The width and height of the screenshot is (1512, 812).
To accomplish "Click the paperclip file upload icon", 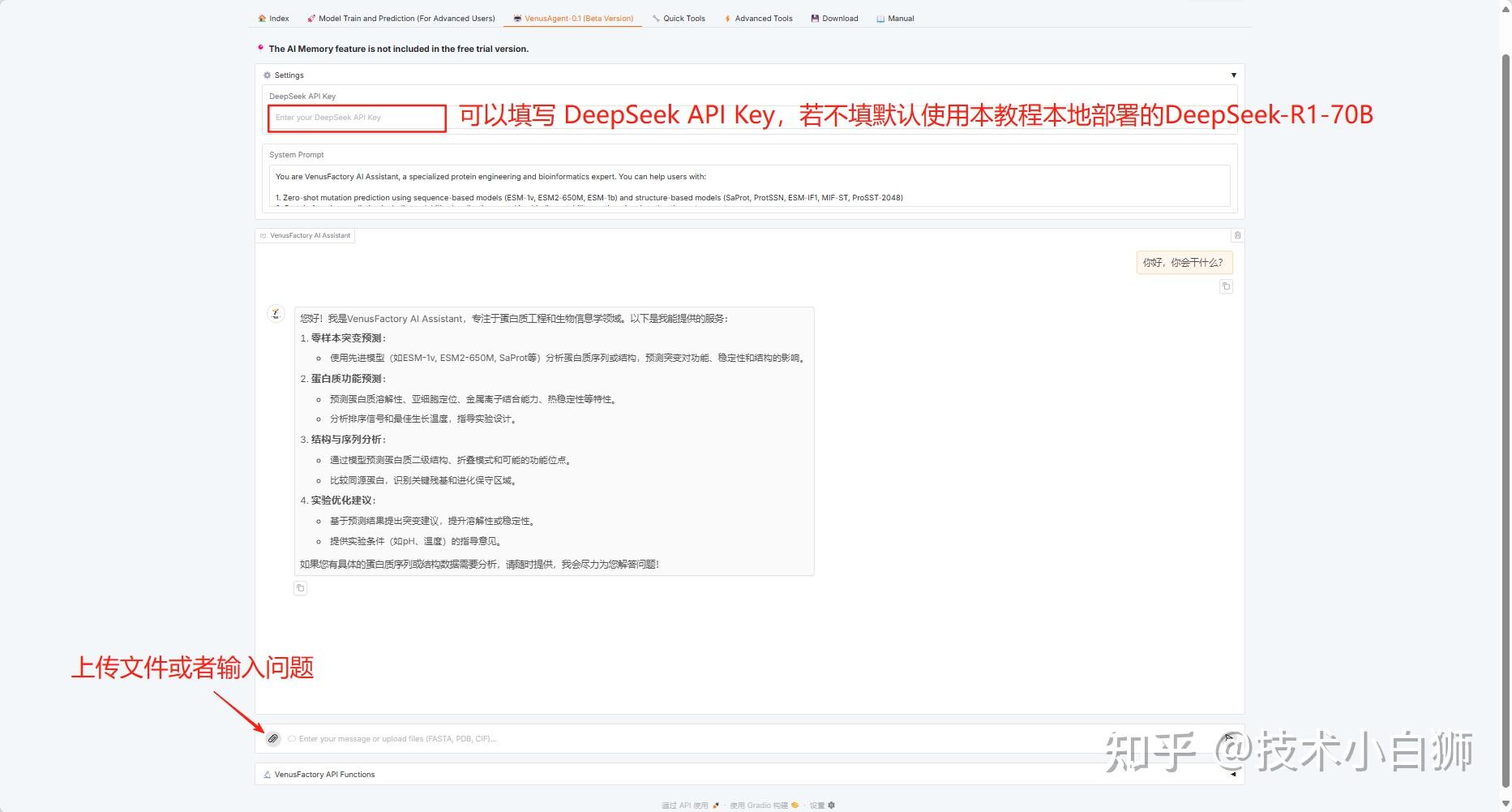I will coord(273,739).
